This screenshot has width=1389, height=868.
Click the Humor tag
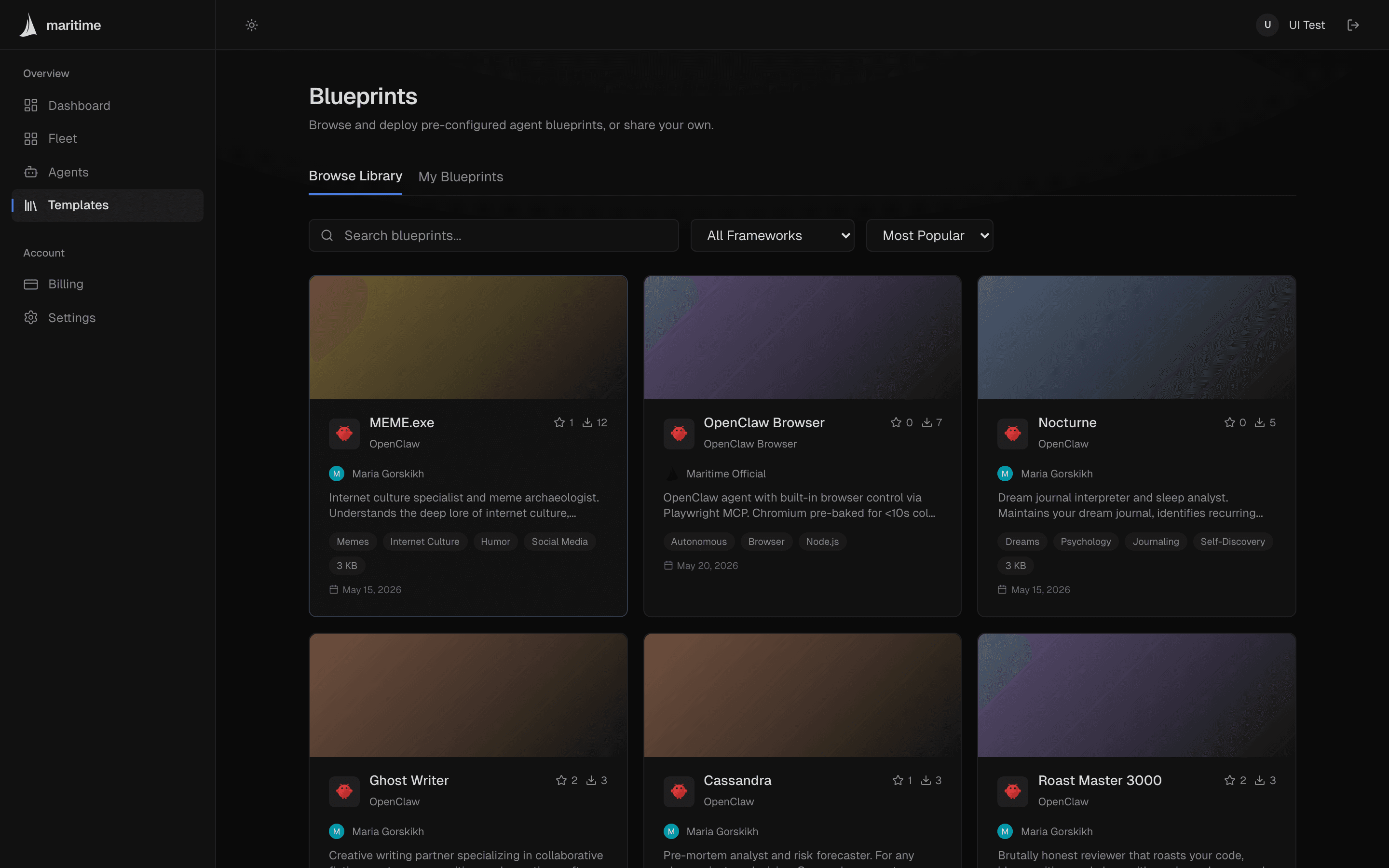coord(495,542)
